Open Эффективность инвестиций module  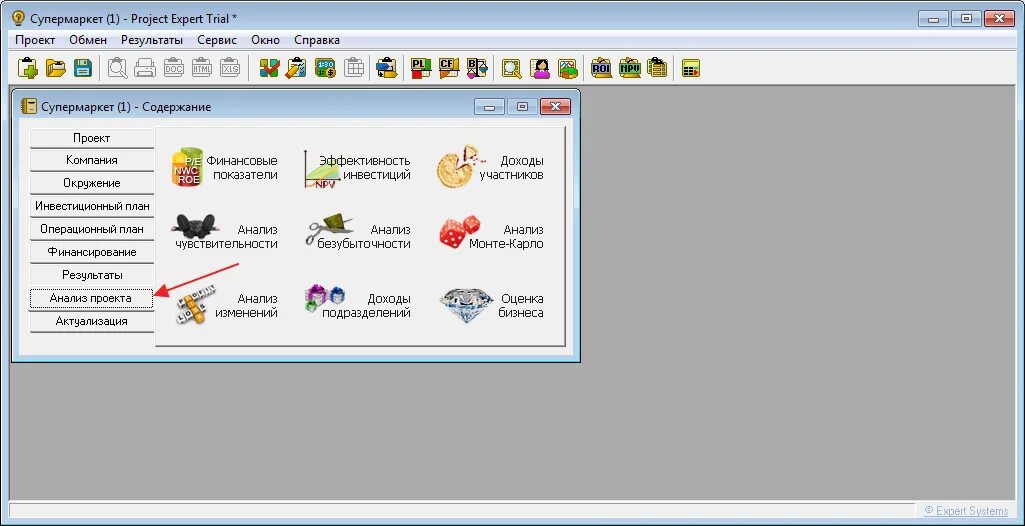(357, 168)
